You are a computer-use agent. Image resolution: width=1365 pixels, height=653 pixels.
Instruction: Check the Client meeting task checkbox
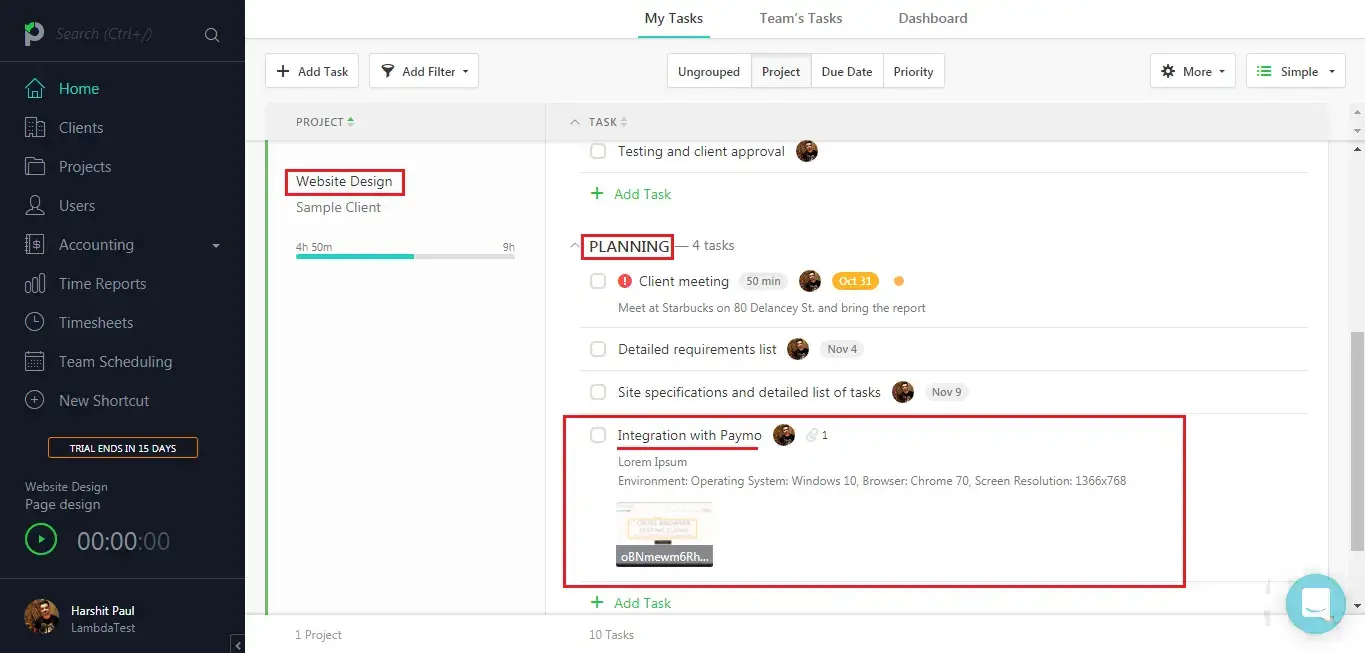pos(598,281)
